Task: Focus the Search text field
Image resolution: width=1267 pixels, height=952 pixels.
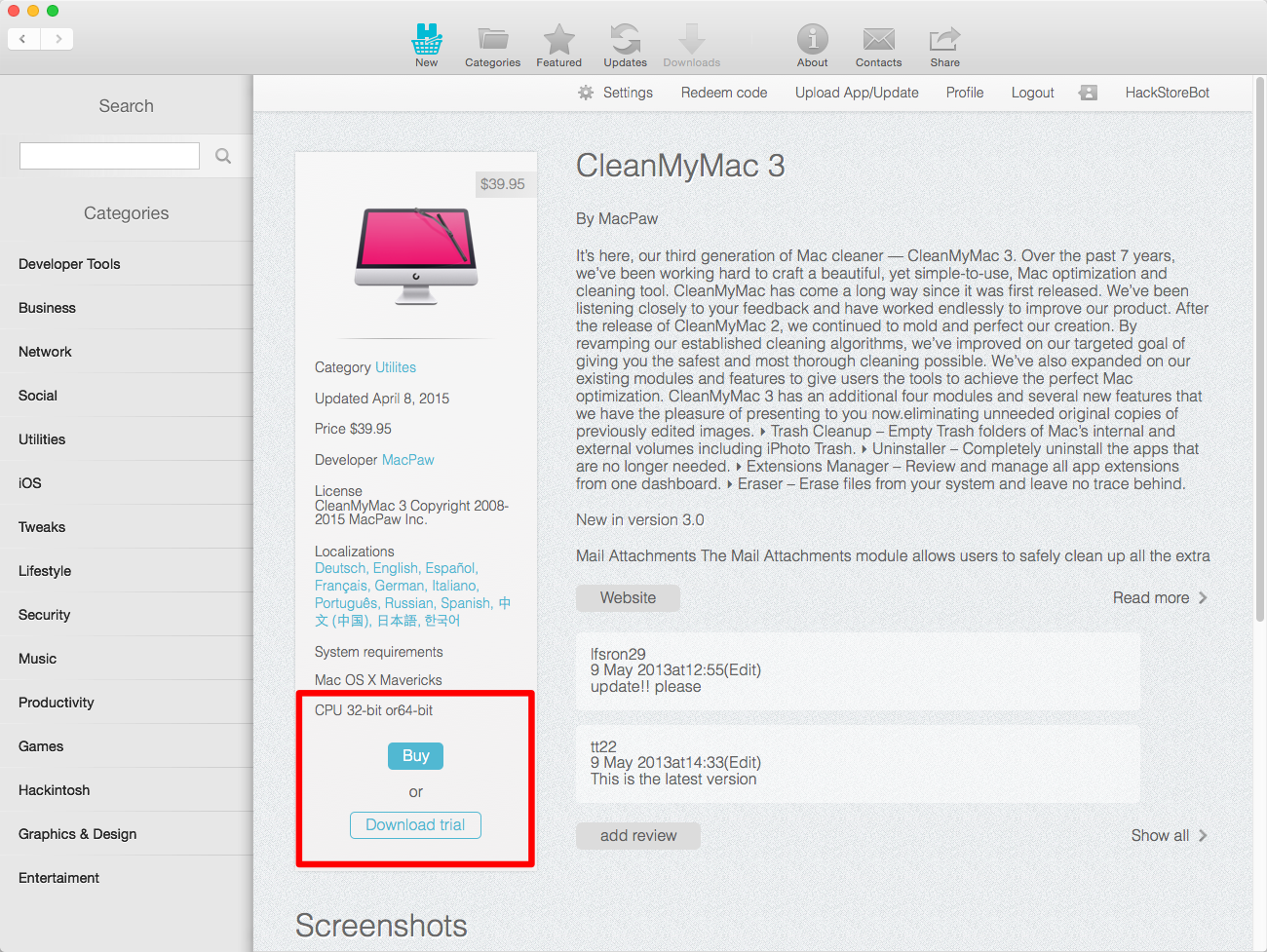Action: 109,156
